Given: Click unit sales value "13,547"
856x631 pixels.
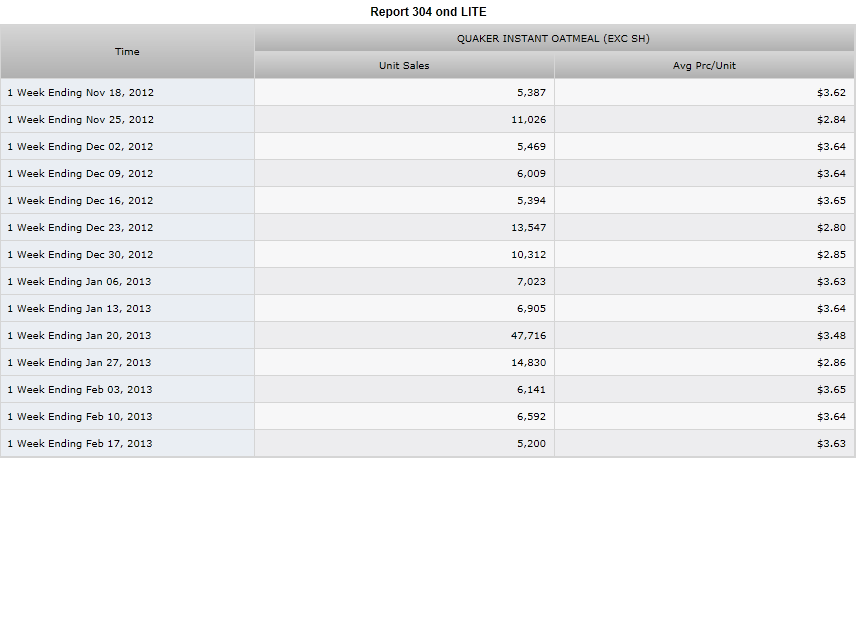Looking at the screenshot, I should (528, 228).
